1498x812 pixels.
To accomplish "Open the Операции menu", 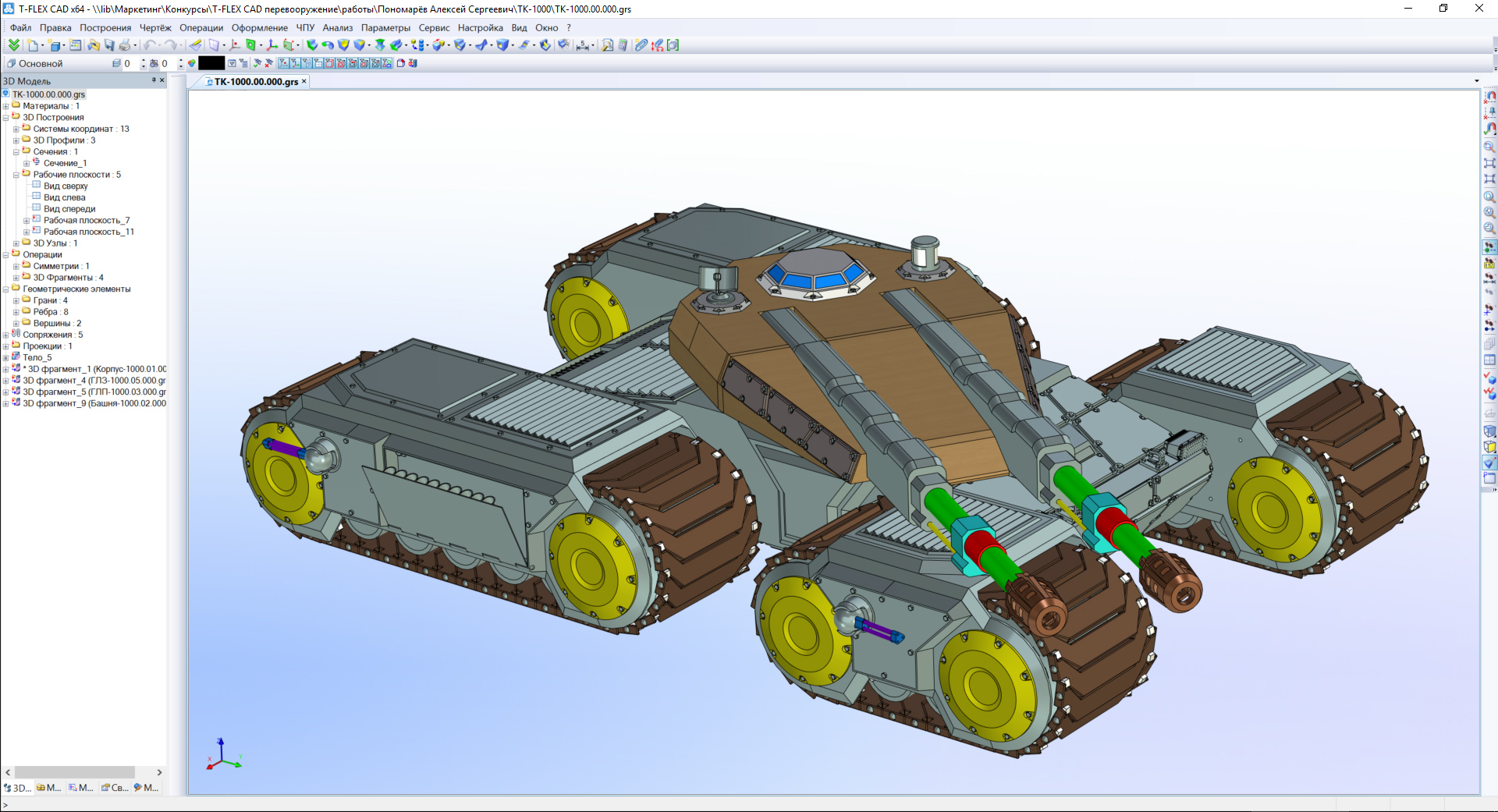I will 201,27.
